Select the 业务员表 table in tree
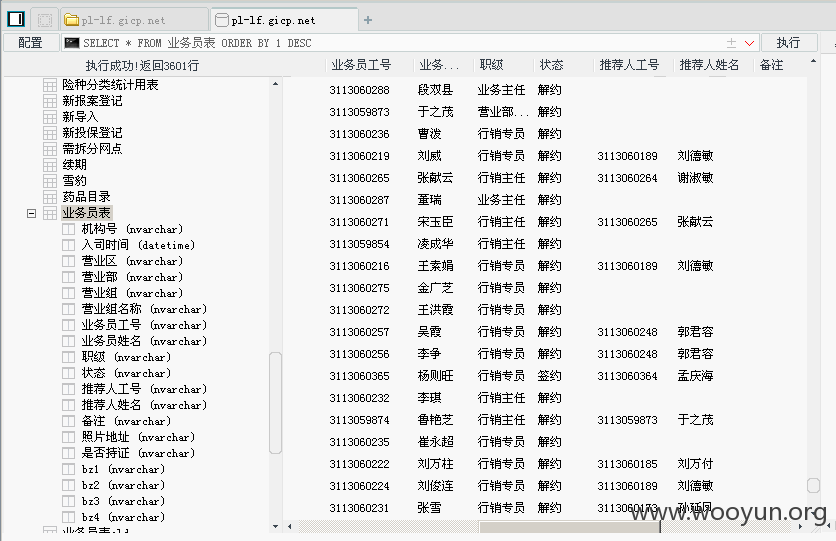The width and height of the screenshot is (836, 541). 86,213
